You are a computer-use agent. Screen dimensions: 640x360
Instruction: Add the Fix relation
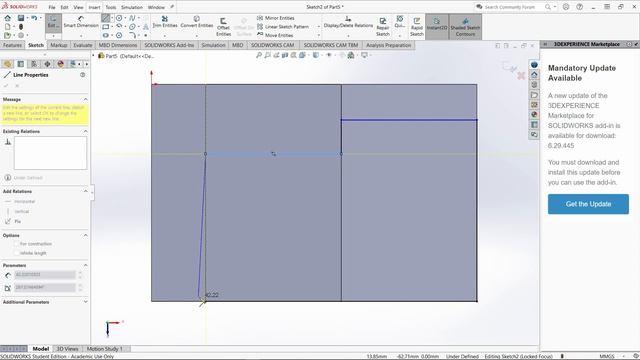coord(13,221)
